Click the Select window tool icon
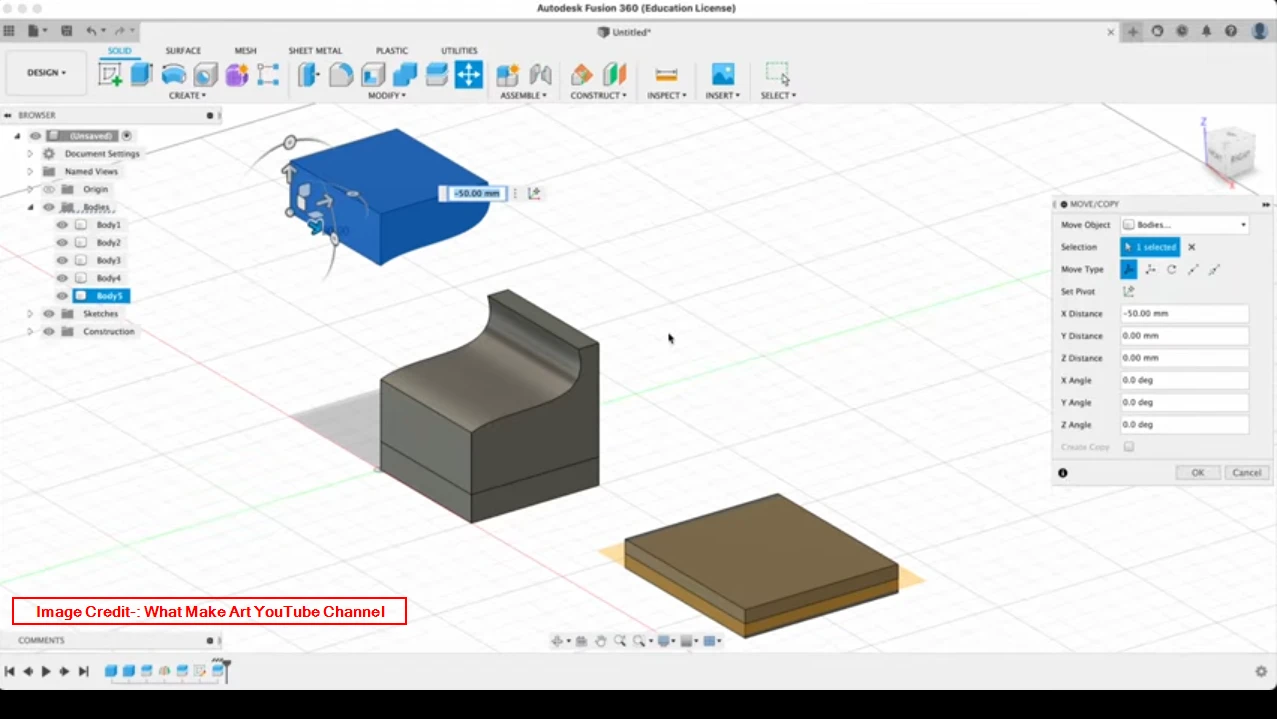The width and height of the screenshot is (1277, 719). tap(777, 74)
